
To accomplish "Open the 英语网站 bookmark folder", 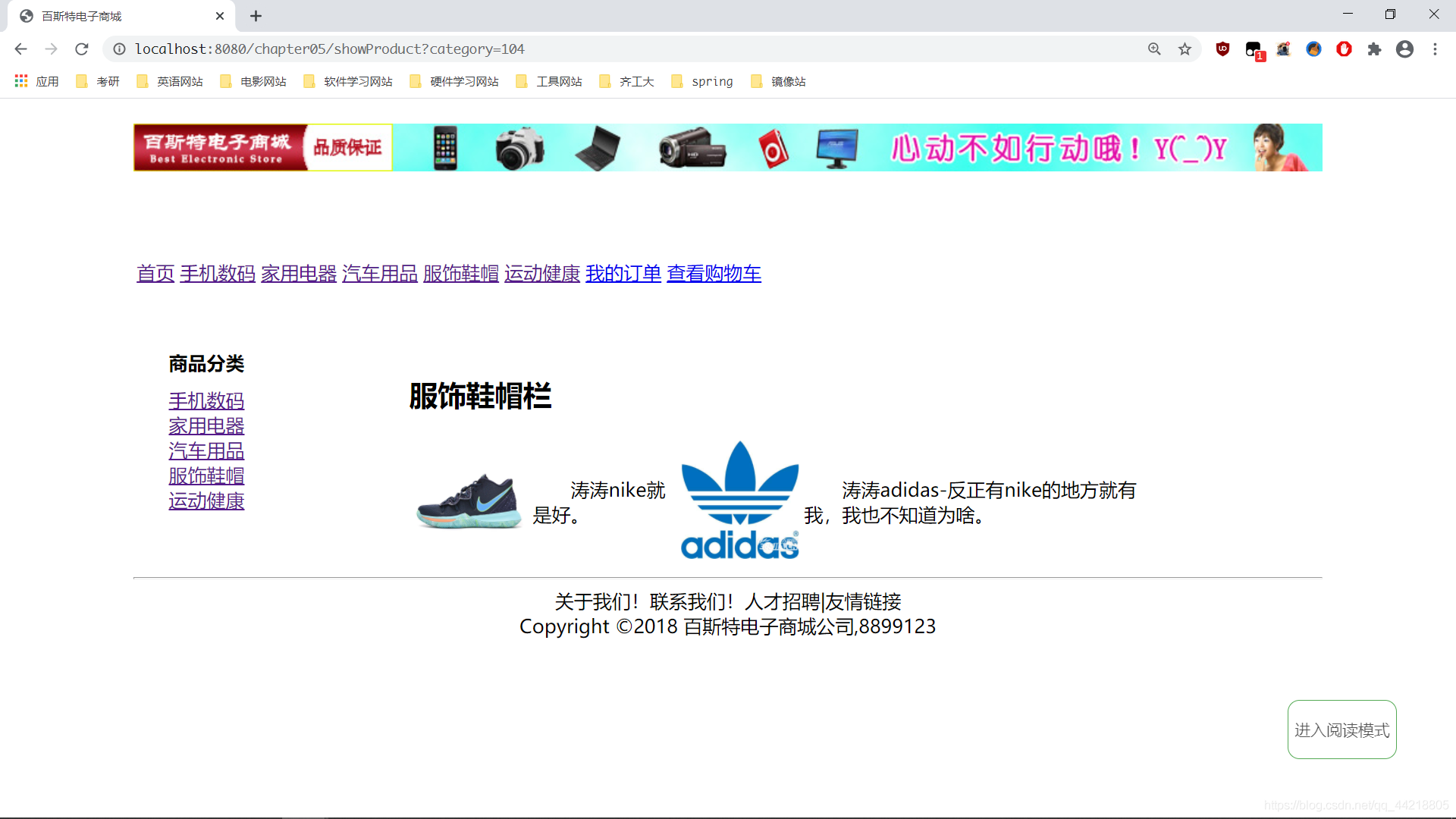I will click(170, 81).
